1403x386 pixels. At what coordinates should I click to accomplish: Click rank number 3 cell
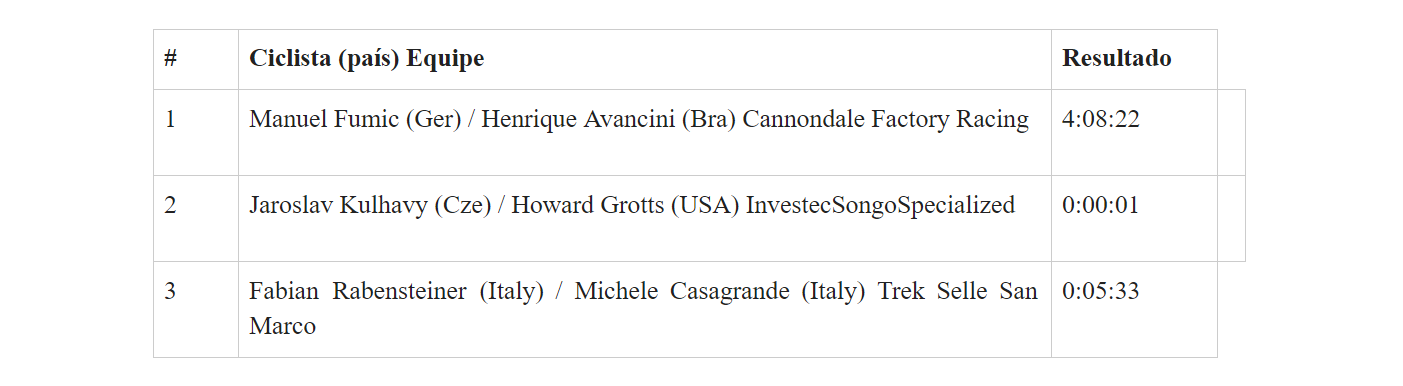point(196,309)
